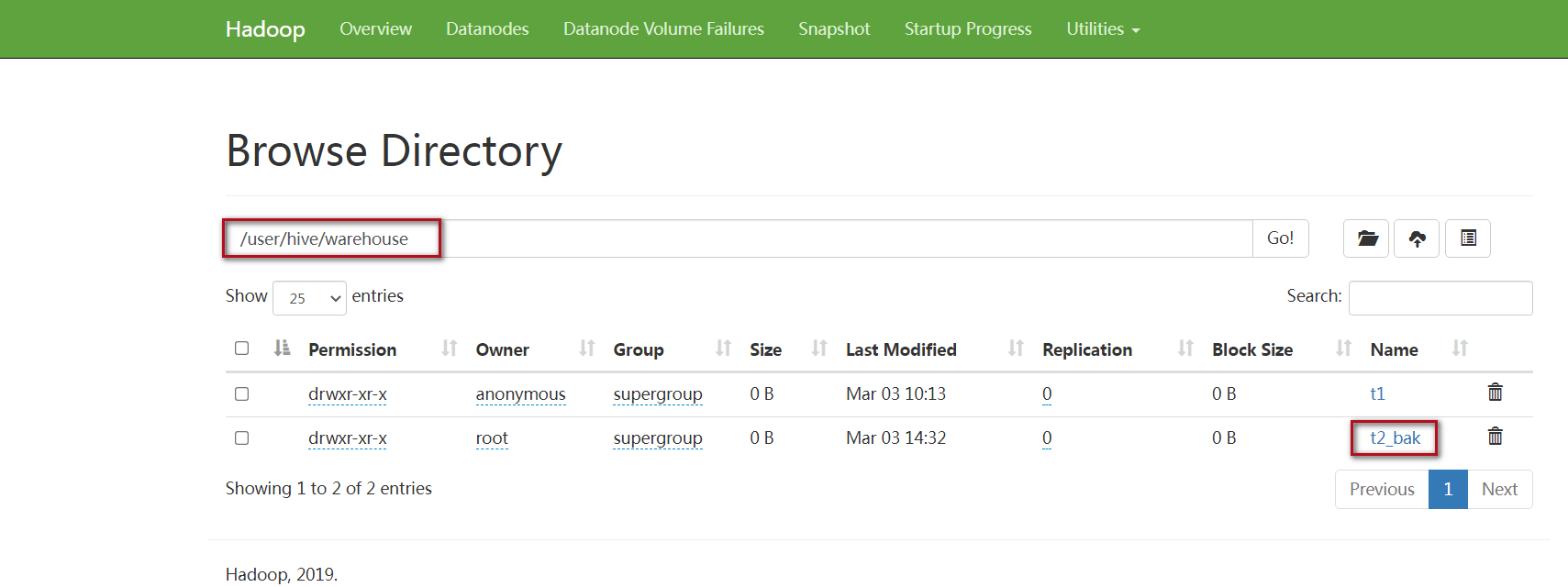Click the create directory folder icon
Screen dimensions: 1568x587
pyautogui.click(x=1367, y=238)
